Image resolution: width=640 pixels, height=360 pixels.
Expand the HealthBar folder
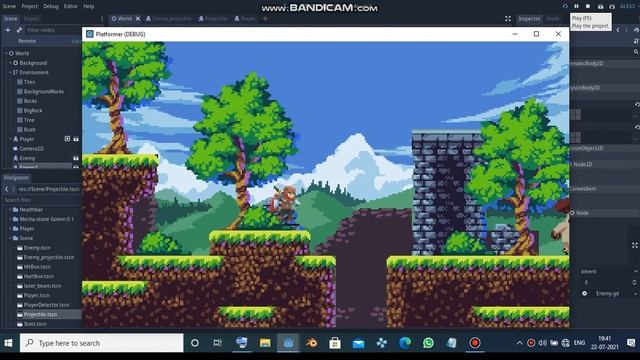pyautogui.click(x=10, y=210)
